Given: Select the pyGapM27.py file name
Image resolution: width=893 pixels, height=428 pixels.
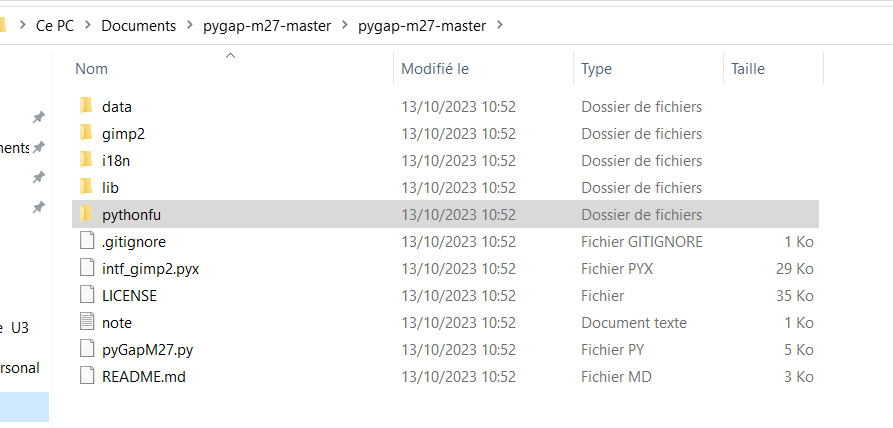Looking at the screenshot, I should [148, 349].
